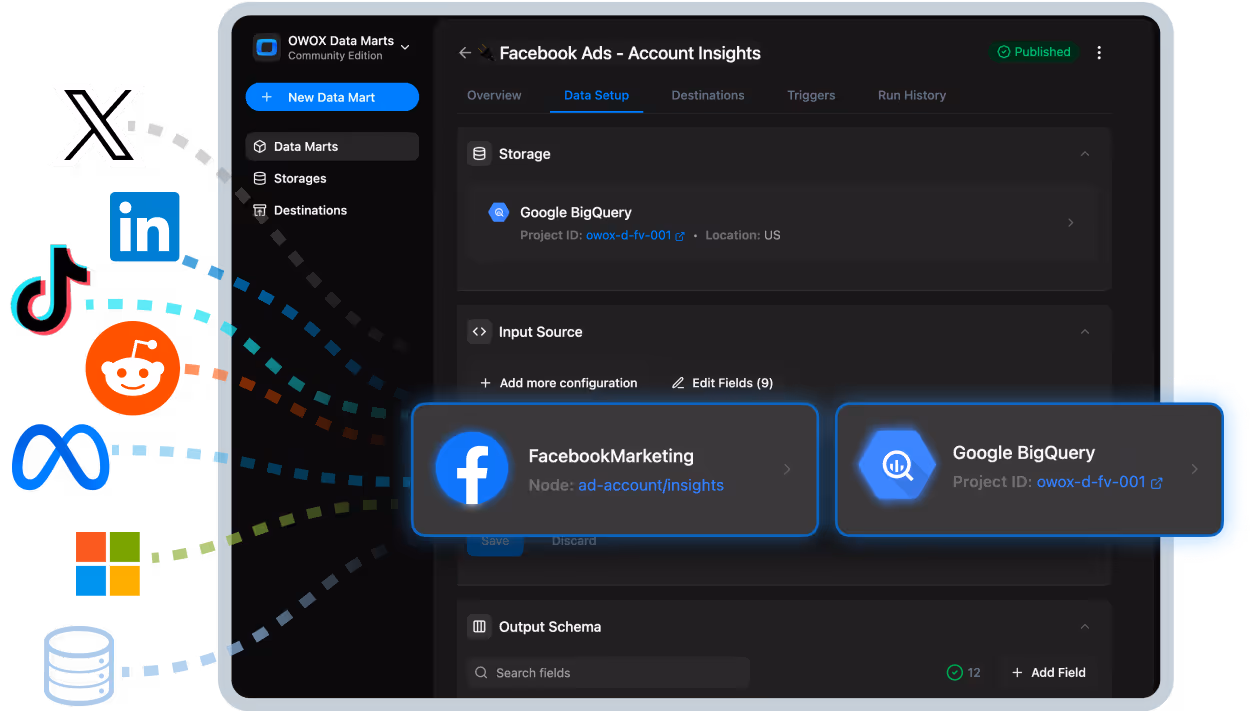Switch to the Overview tab
1250x711 pixels.
coord(494,95)
